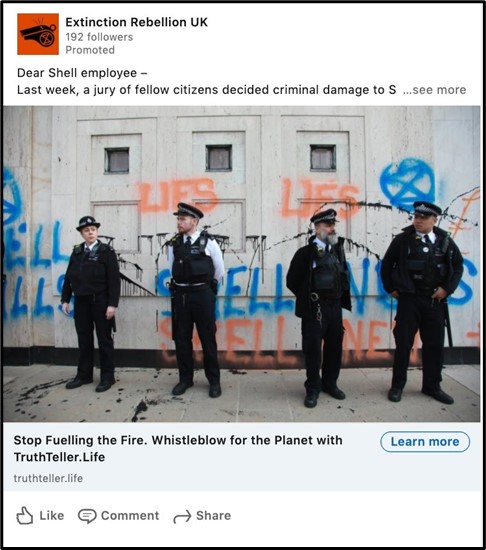The height and width of the screenshot is (550, 486).
Task: Click "TruthTeller.Life" on the headline's second line
Action: pyautogui.click(x=59, y=457)
